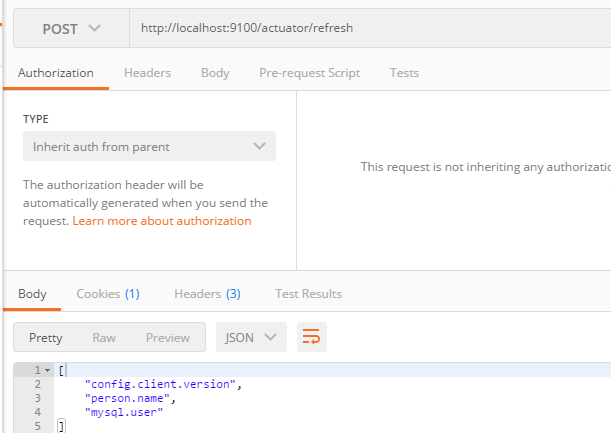611x433 pixels.
Task: Open the response Cookies (1) tab
Action: point(108,294)
